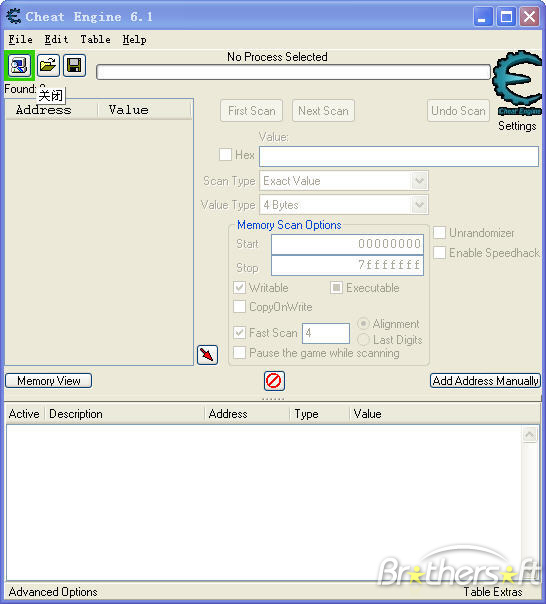Open the File menu
The width and height of the screenshot is (546, 604).
click(x=20, y=39)
